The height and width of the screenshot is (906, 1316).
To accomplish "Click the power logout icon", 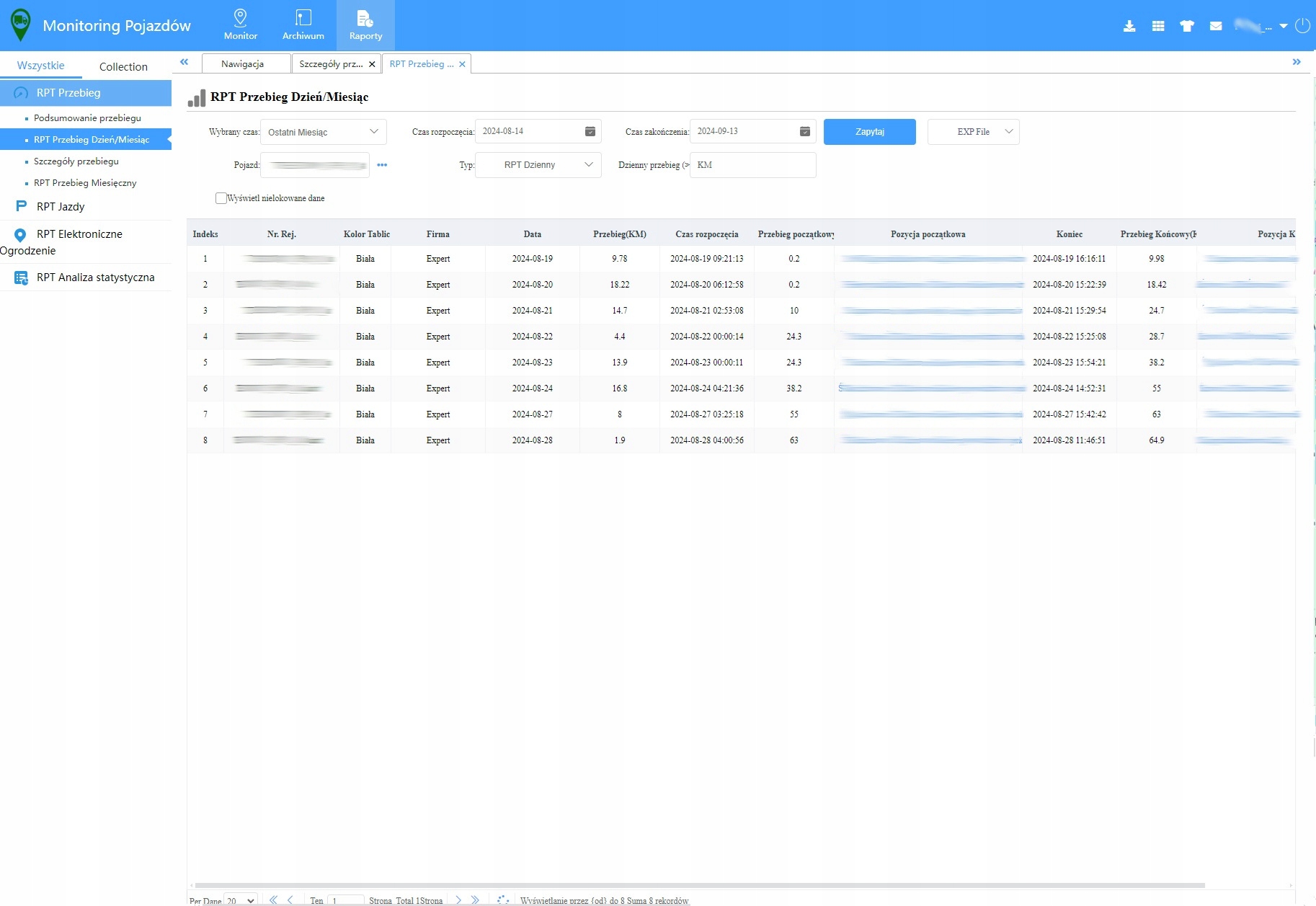I will (1302, 26).
